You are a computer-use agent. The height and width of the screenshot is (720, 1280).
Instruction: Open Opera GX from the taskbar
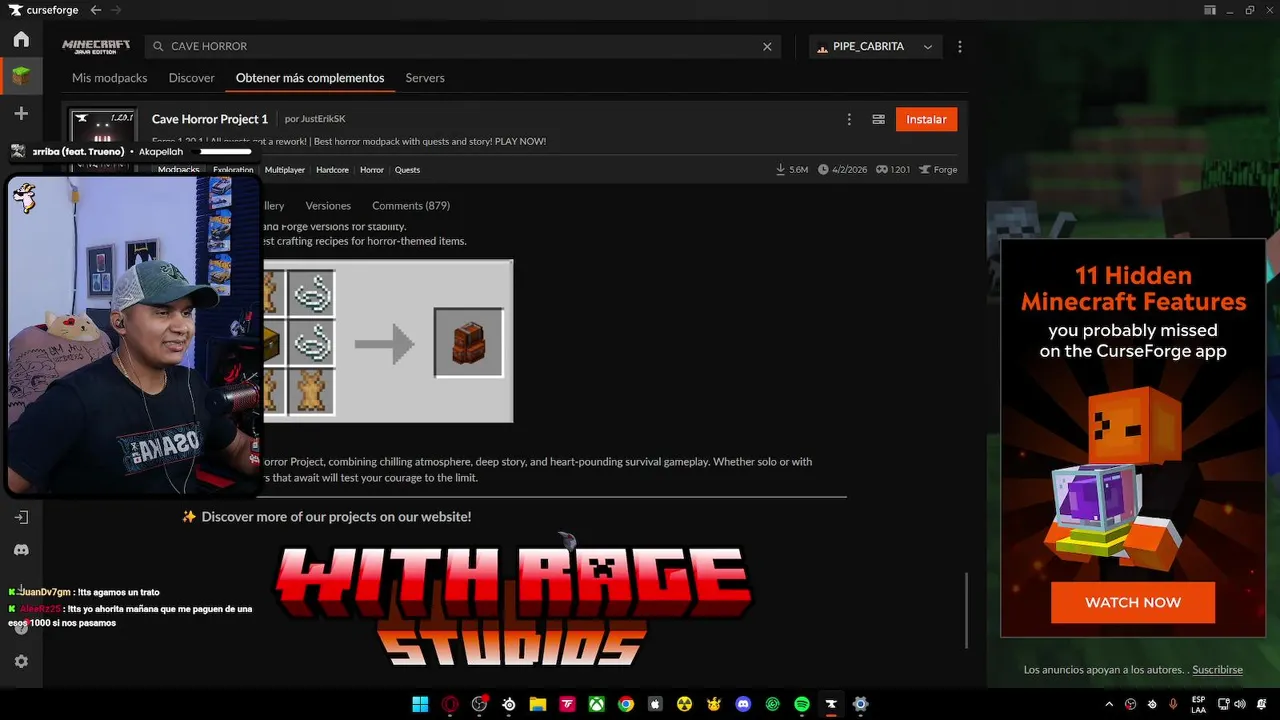point(450,704)
